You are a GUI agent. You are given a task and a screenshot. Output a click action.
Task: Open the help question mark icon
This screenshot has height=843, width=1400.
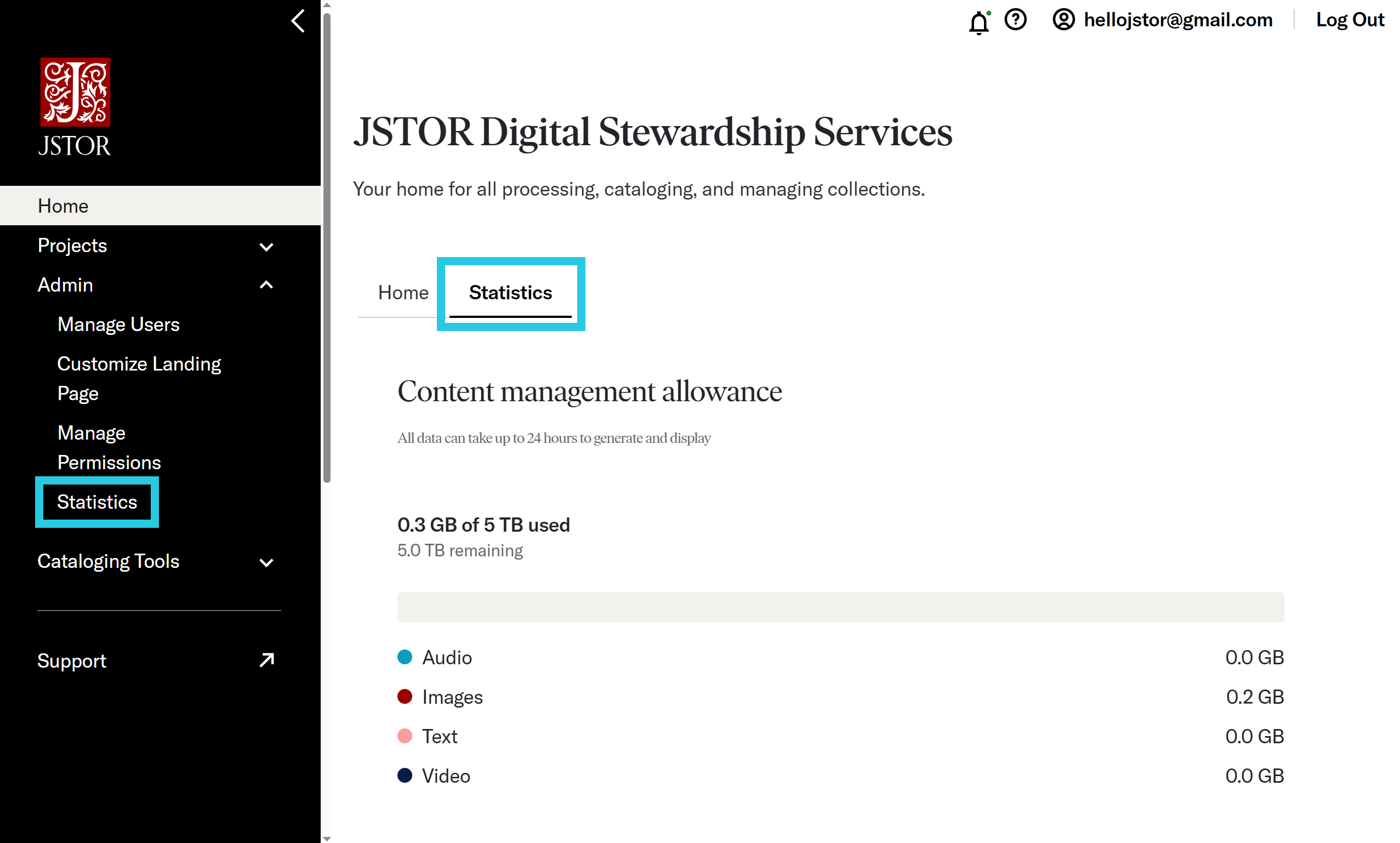pos(1016,20)
